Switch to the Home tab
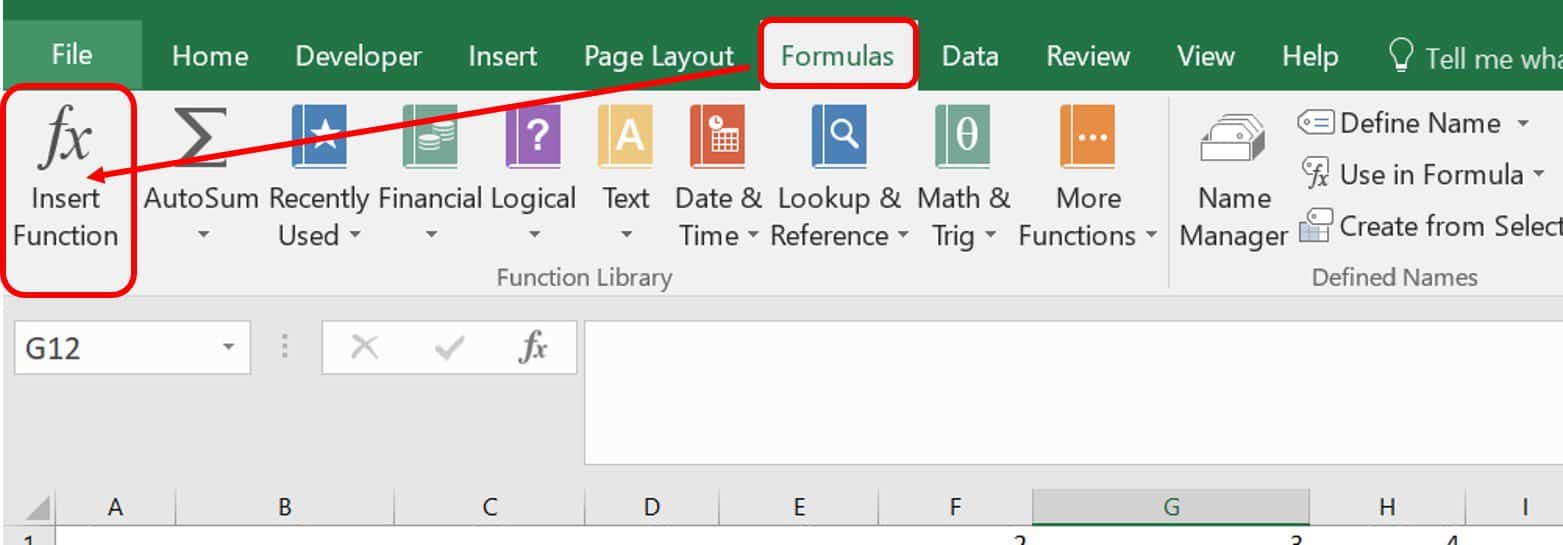The height and width of the screenshot is (545, 1563). (210, 56)
